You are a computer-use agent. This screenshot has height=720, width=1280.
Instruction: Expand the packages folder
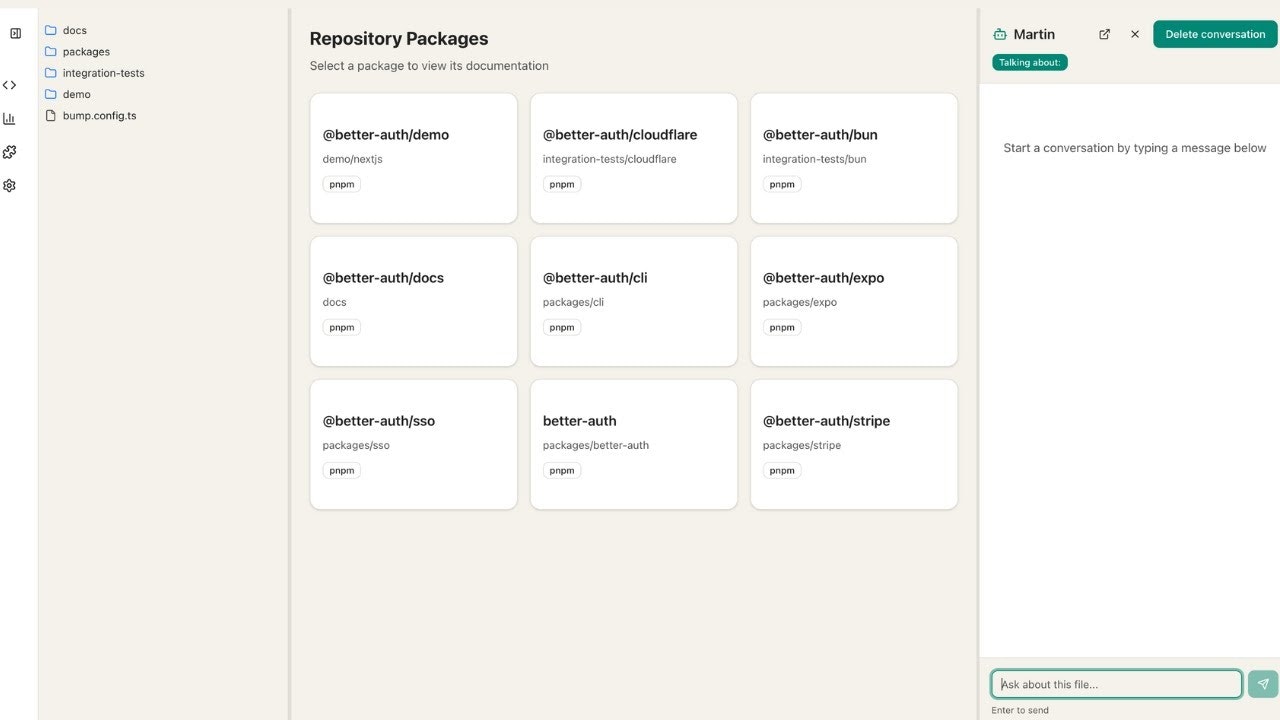86,52
